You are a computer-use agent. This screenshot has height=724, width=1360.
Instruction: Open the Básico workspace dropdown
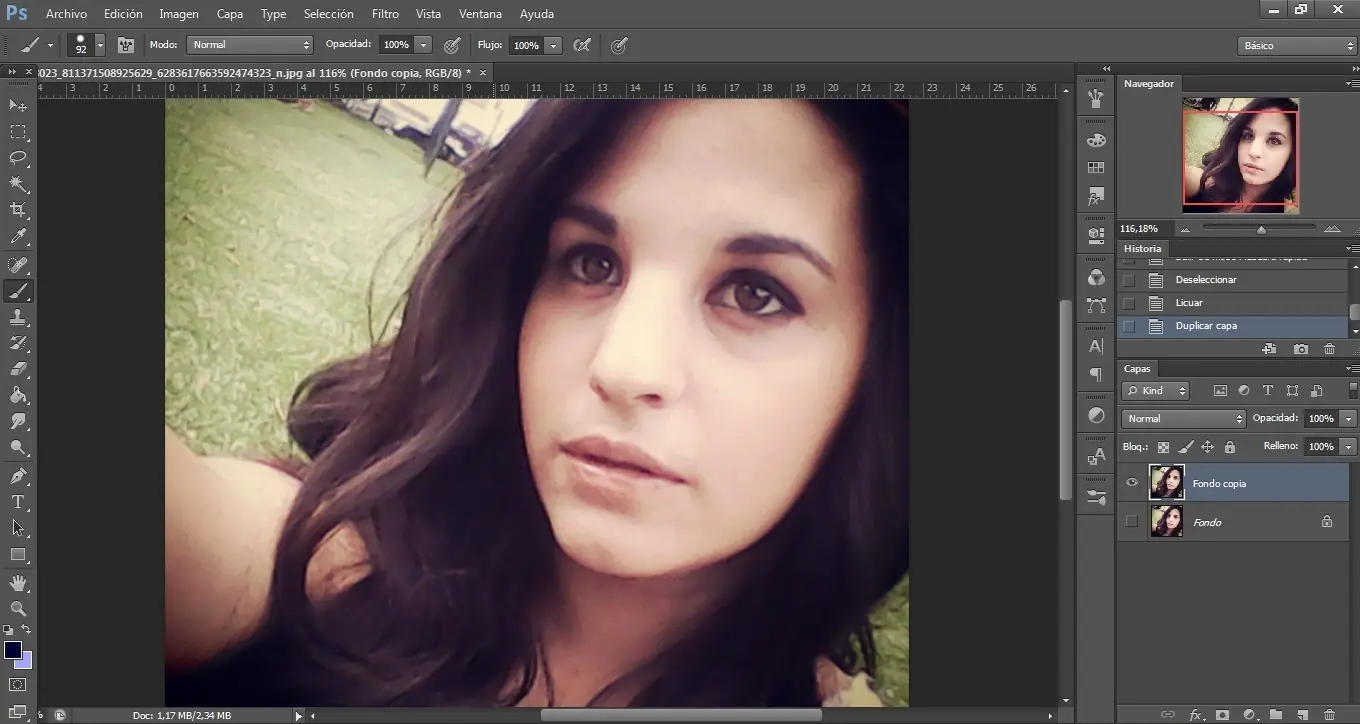point(1297,46)
